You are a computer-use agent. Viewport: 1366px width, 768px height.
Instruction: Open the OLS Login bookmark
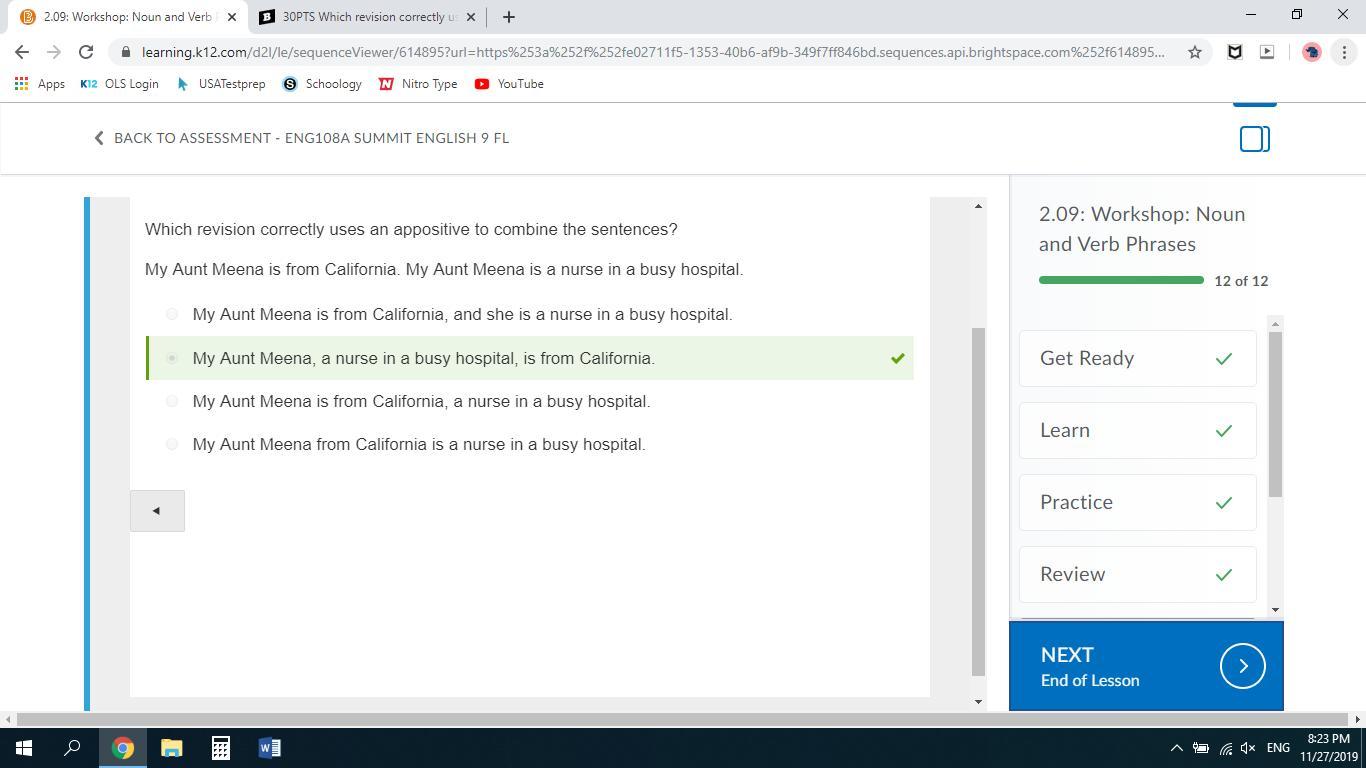coord(119,84)
